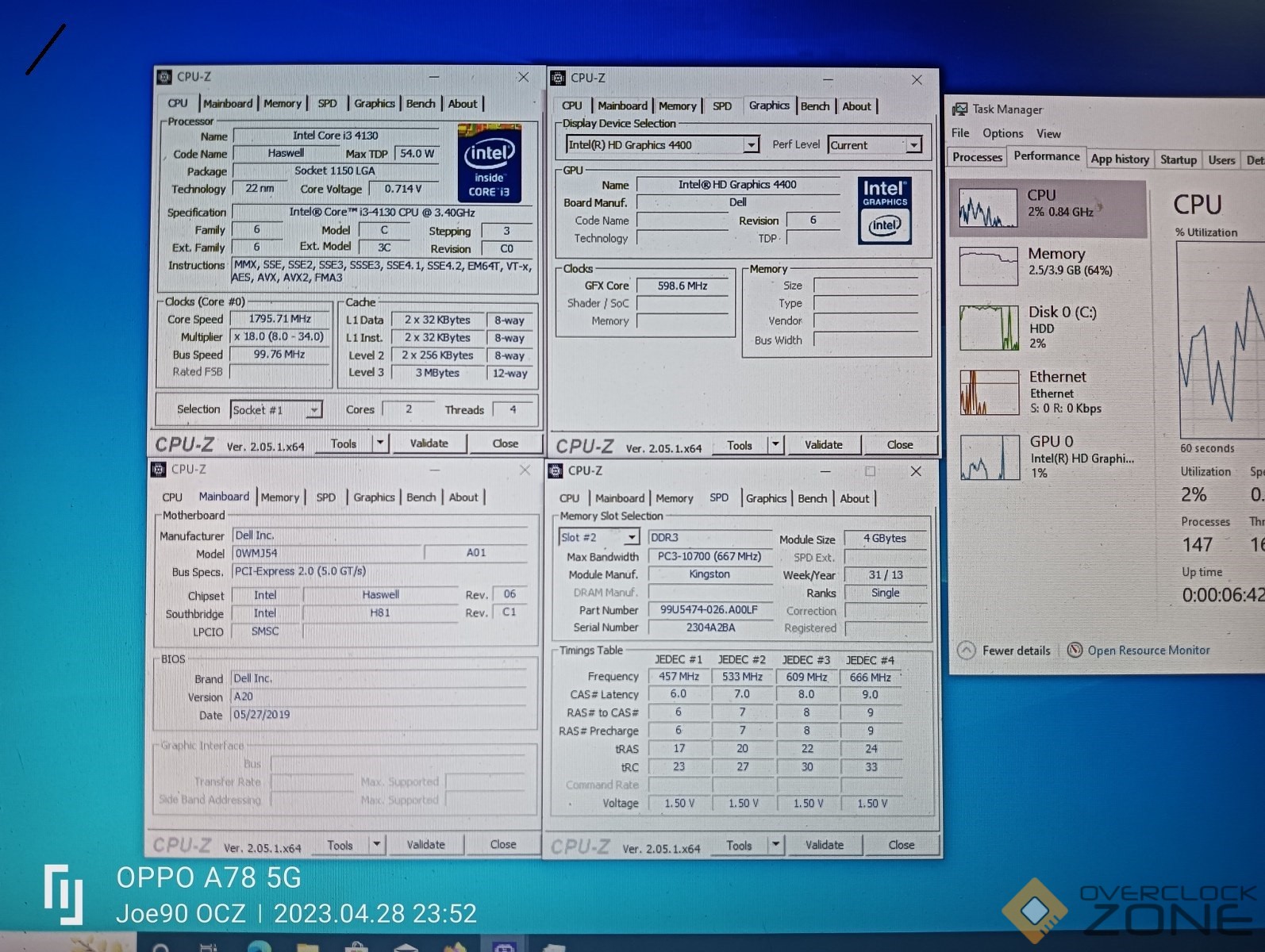The image size is (1265, 952).
Task: Click Validate in the CPU-Z Graphics window
Action: pos(824,445)
